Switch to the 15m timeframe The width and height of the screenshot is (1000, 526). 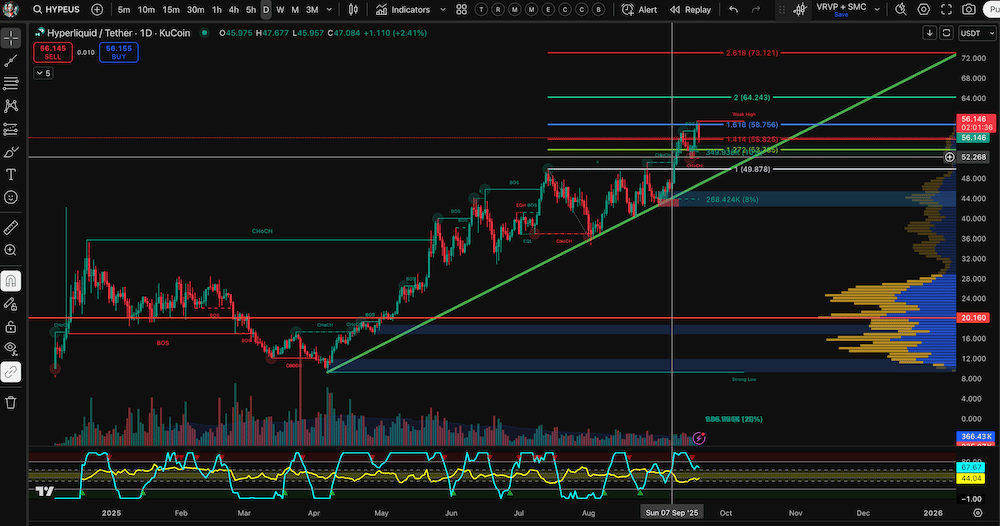(171, 10)
